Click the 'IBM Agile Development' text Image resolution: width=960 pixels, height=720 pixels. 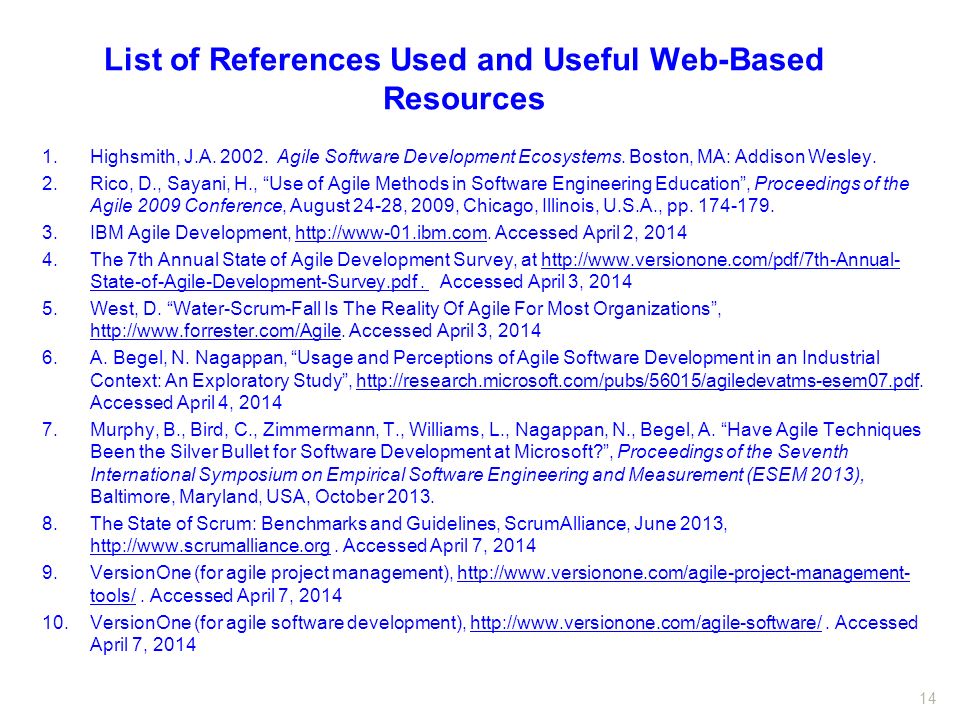tap(189, 233)
